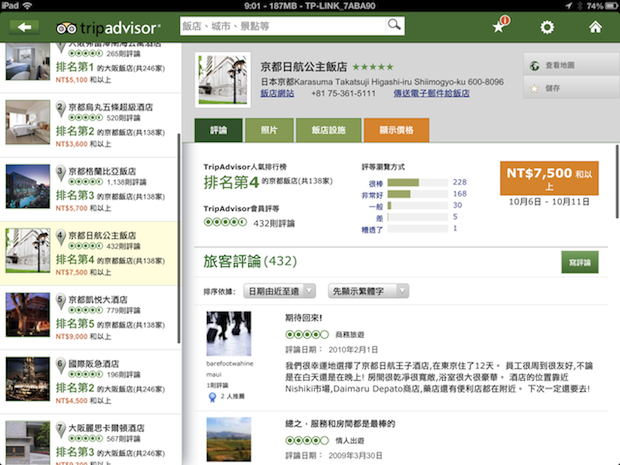Image resolution: width=620 pixels, height=465 pixels.
Task: Select 京都烏丸五條超級酒店 list title
Action: click(x=111, y=107)
